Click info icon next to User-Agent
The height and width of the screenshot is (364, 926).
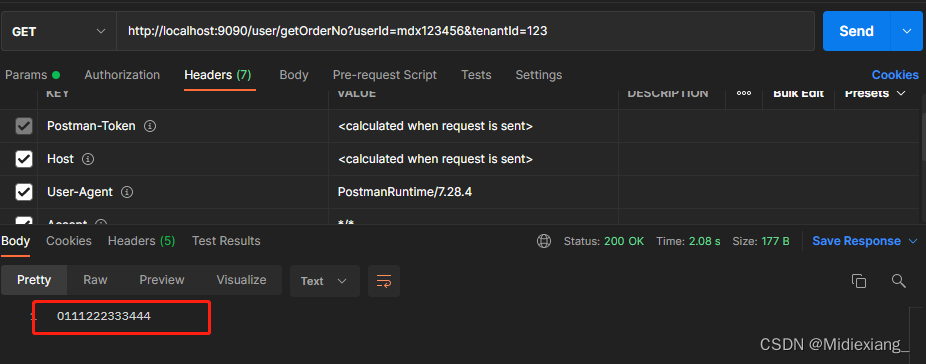coord(126,192)
